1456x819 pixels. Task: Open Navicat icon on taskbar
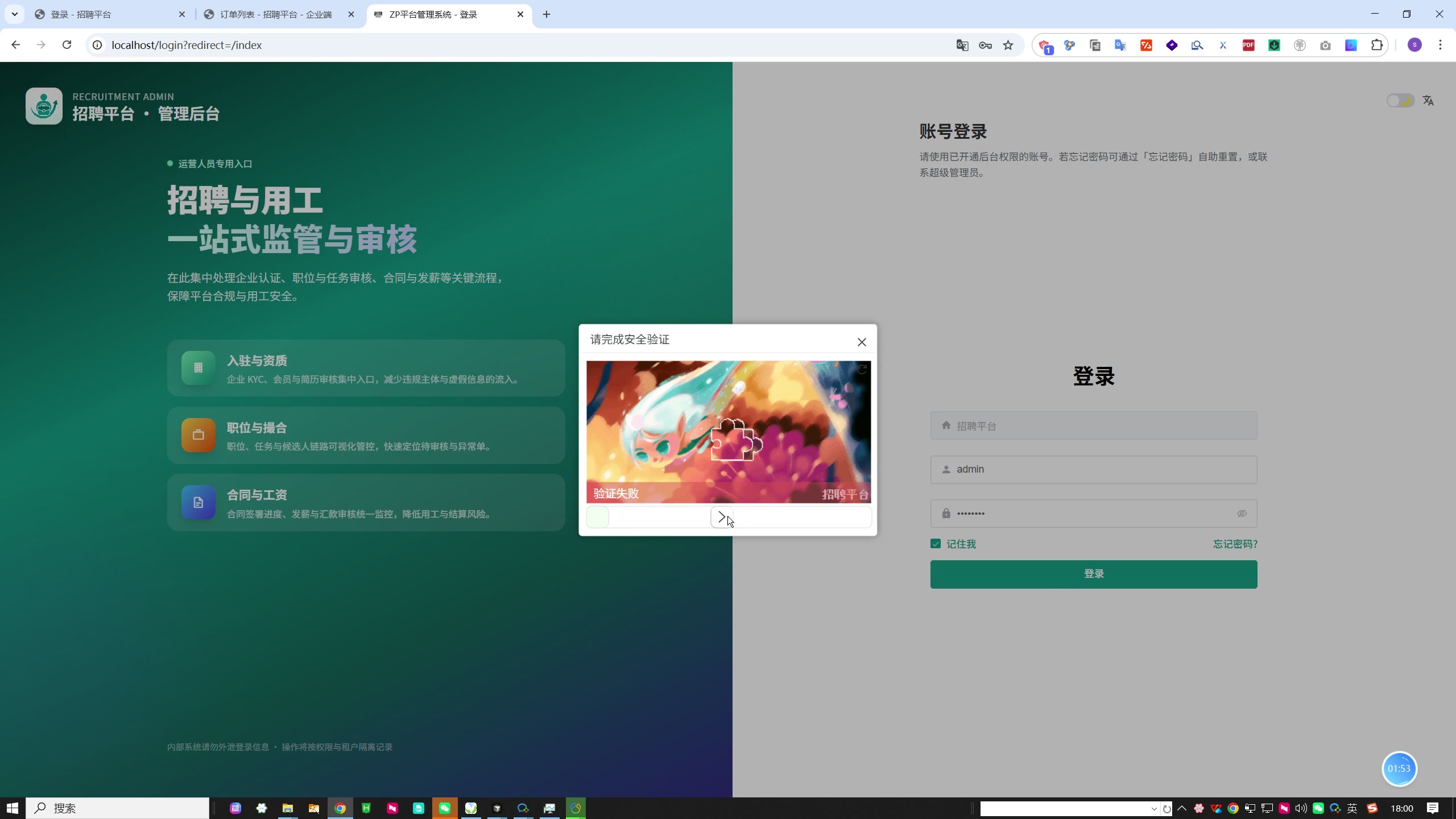point(576,808)
